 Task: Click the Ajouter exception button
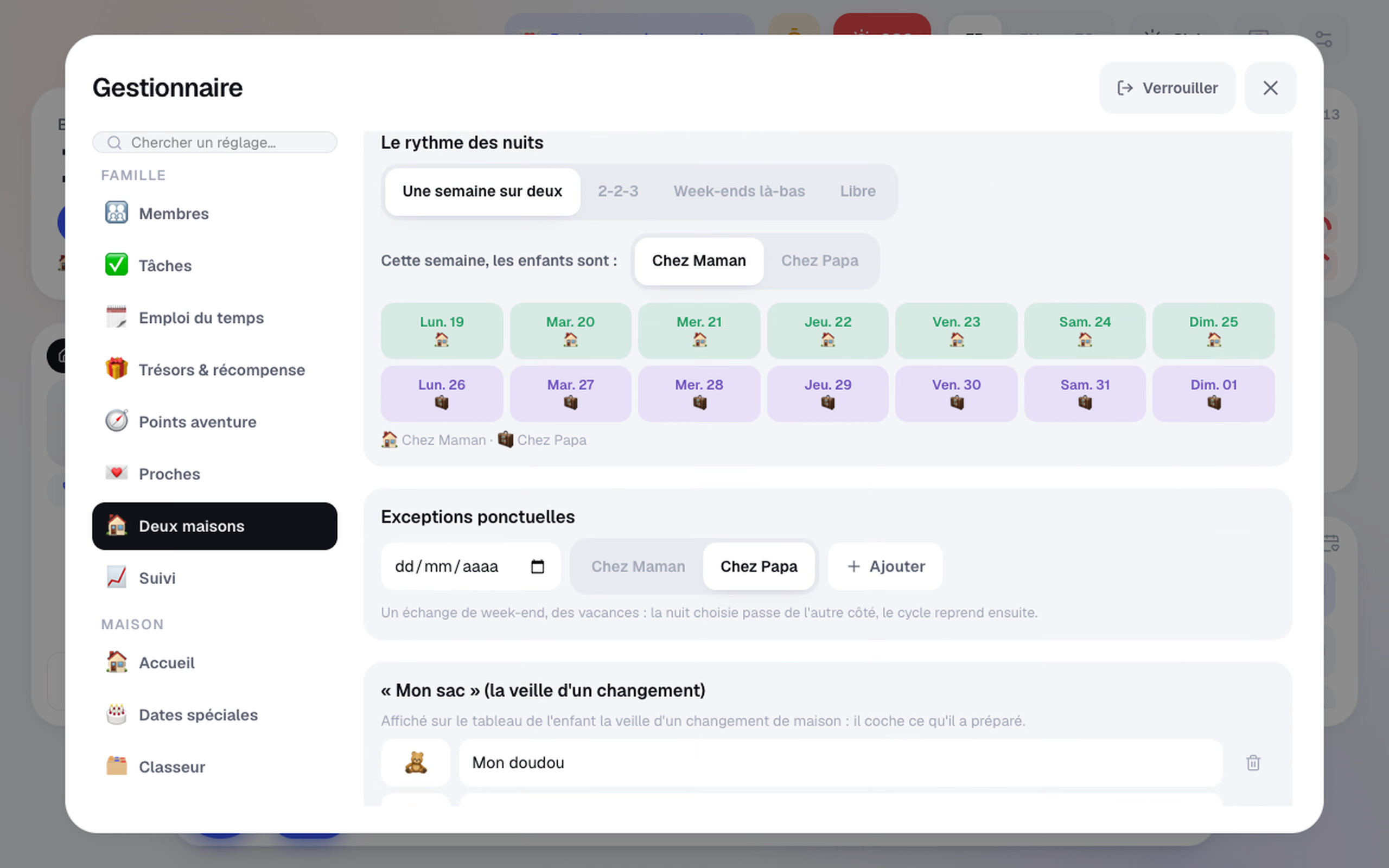pos(885,566)
